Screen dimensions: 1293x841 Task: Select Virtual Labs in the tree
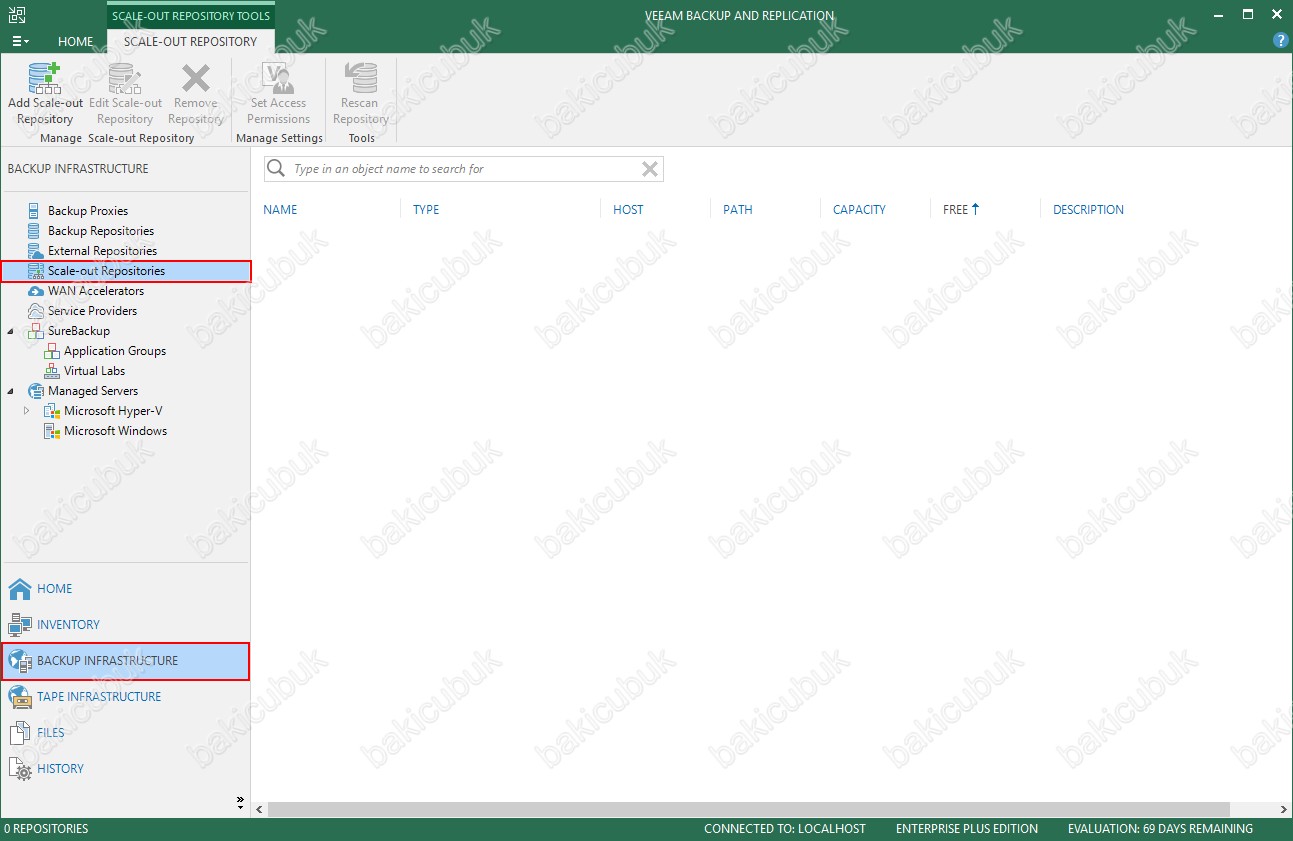tap(94, 371)
